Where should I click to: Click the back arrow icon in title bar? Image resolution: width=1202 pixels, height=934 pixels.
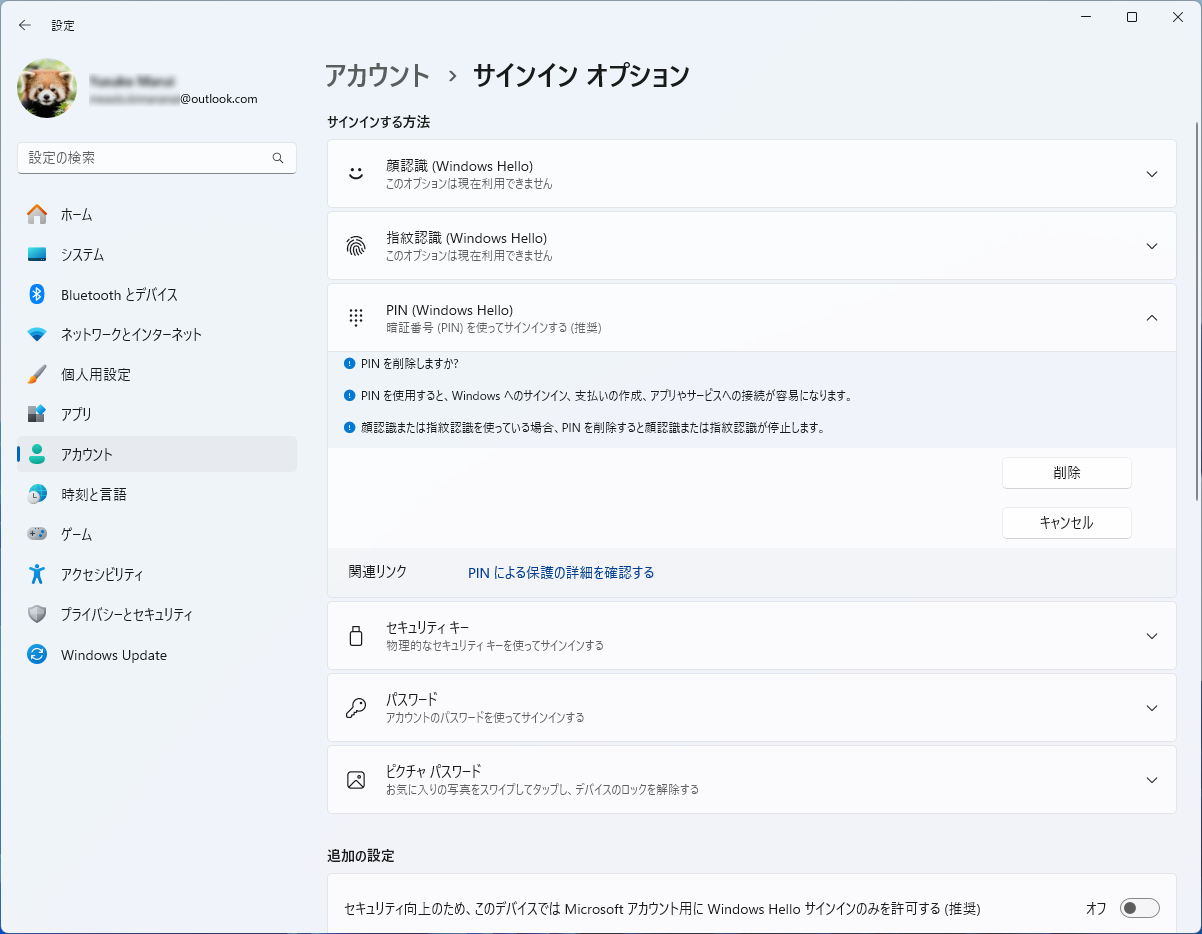25,25
